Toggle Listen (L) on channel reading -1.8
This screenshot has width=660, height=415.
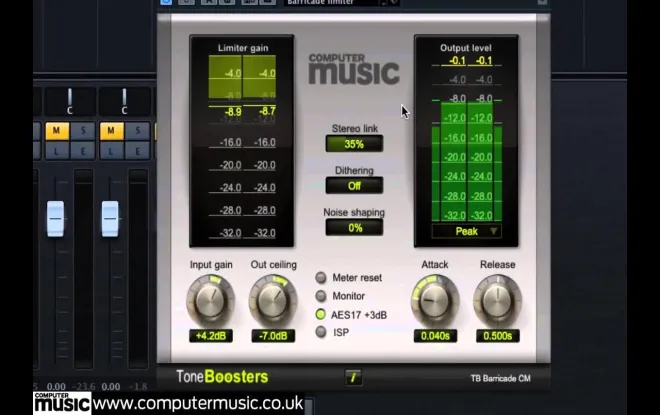[111, 151]
